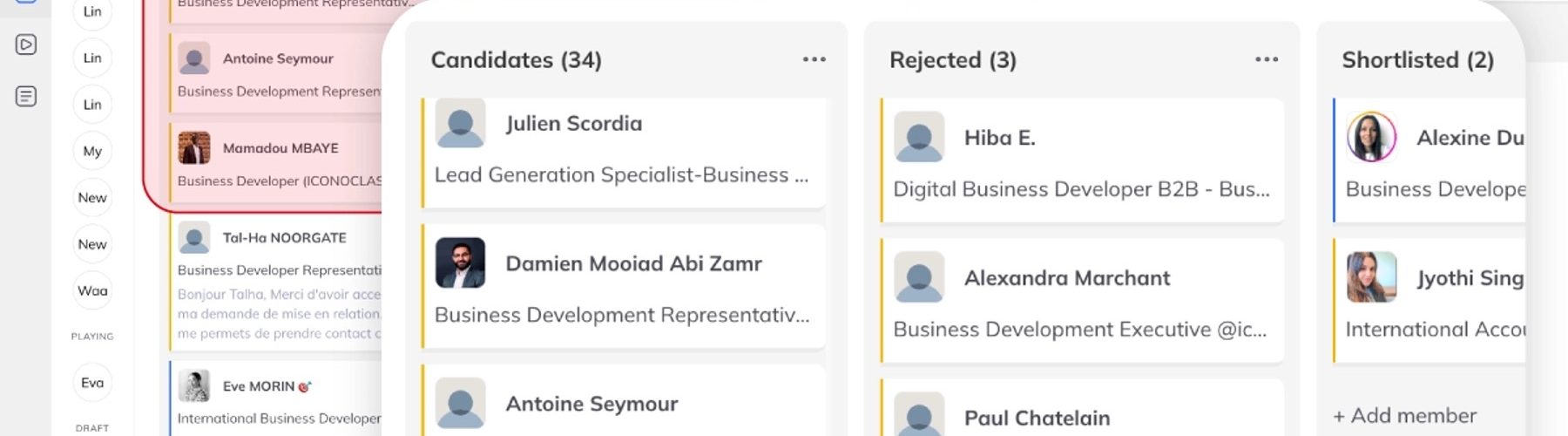
Task: Click Julien Scordia's job title text
Action: pos(621,175)
